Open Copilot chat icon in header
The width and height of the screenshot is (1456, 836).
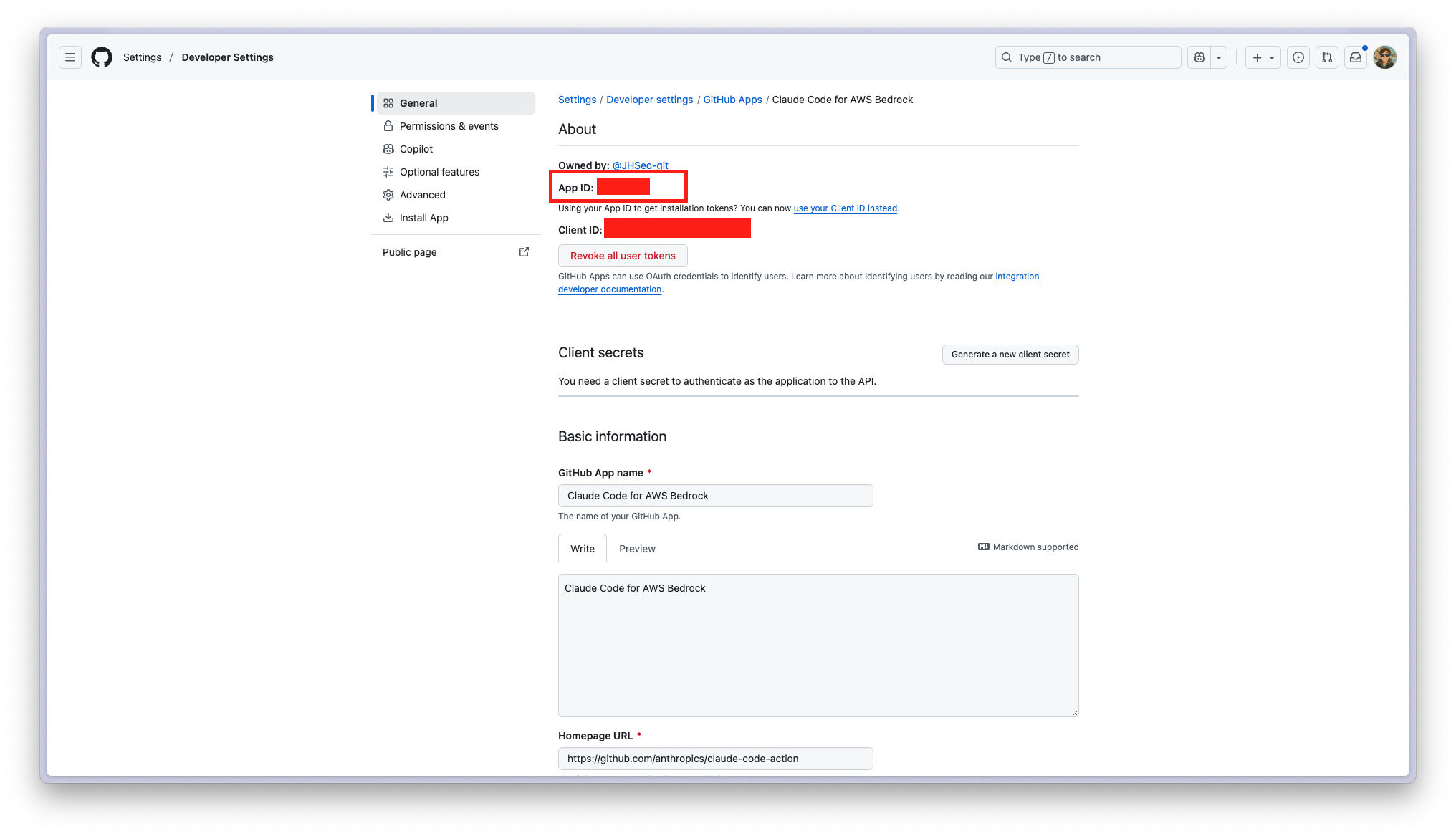pos(1199,57)
